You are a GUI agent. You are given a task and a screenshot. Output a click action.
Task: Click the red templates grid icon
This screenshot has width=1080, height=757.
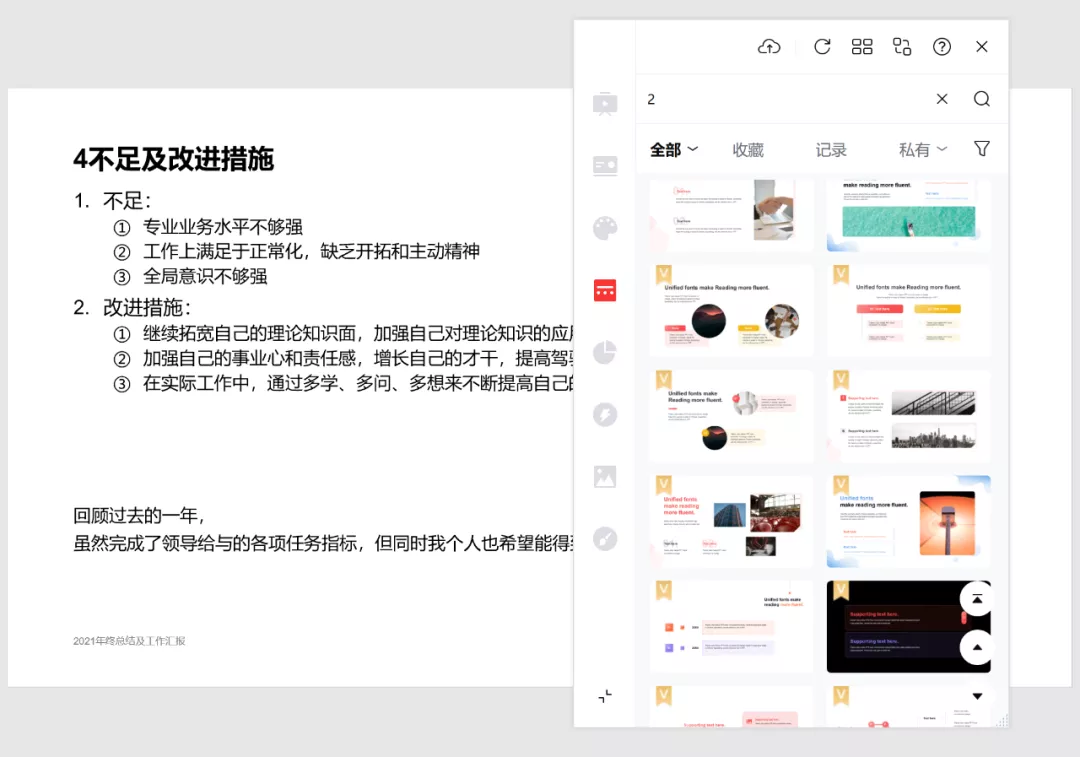[605, 290]
